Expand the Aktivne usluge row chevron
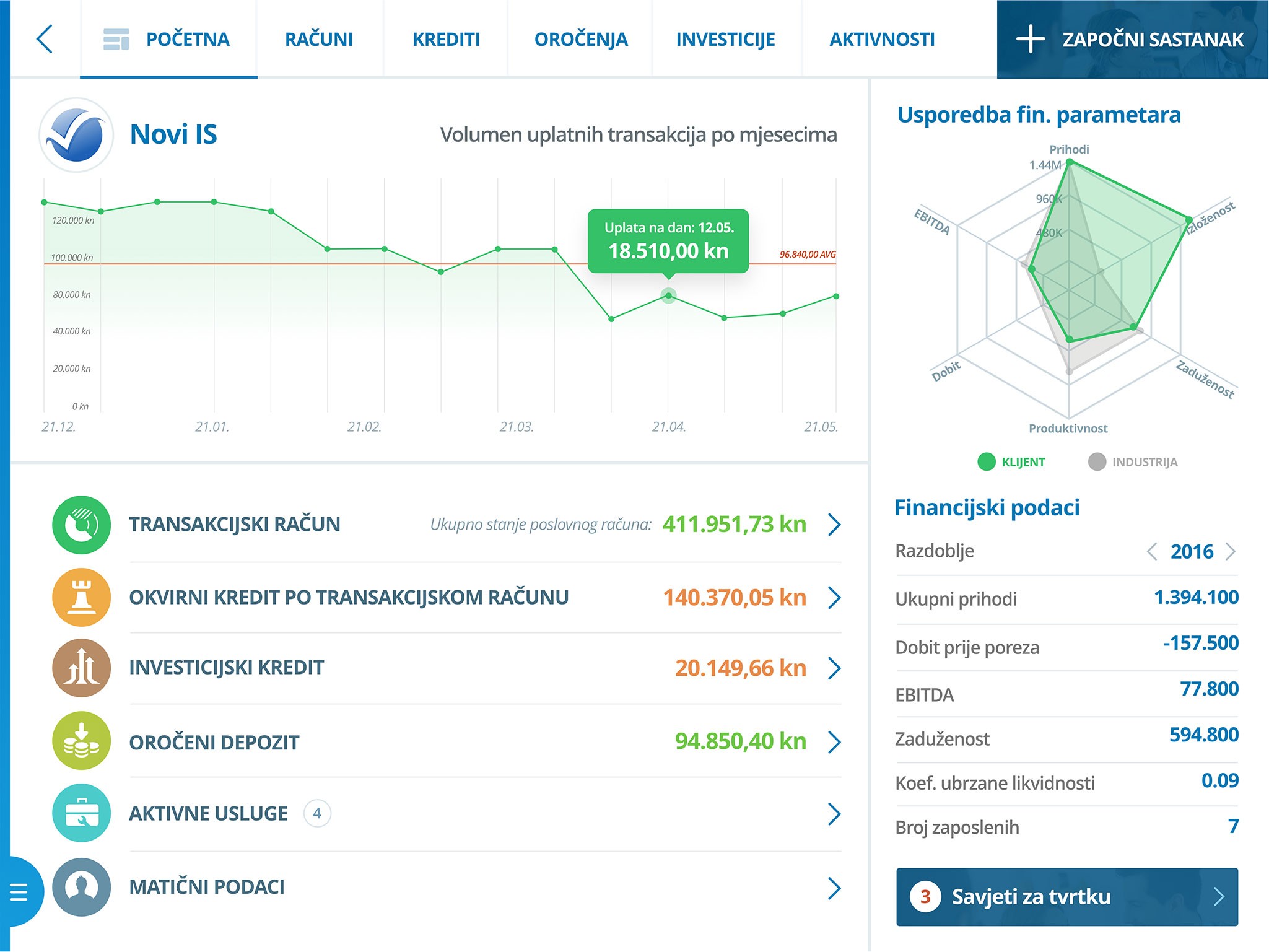The width and height of the screenshot is (1269, 952). pyautogui.click(x=834, y=814)
